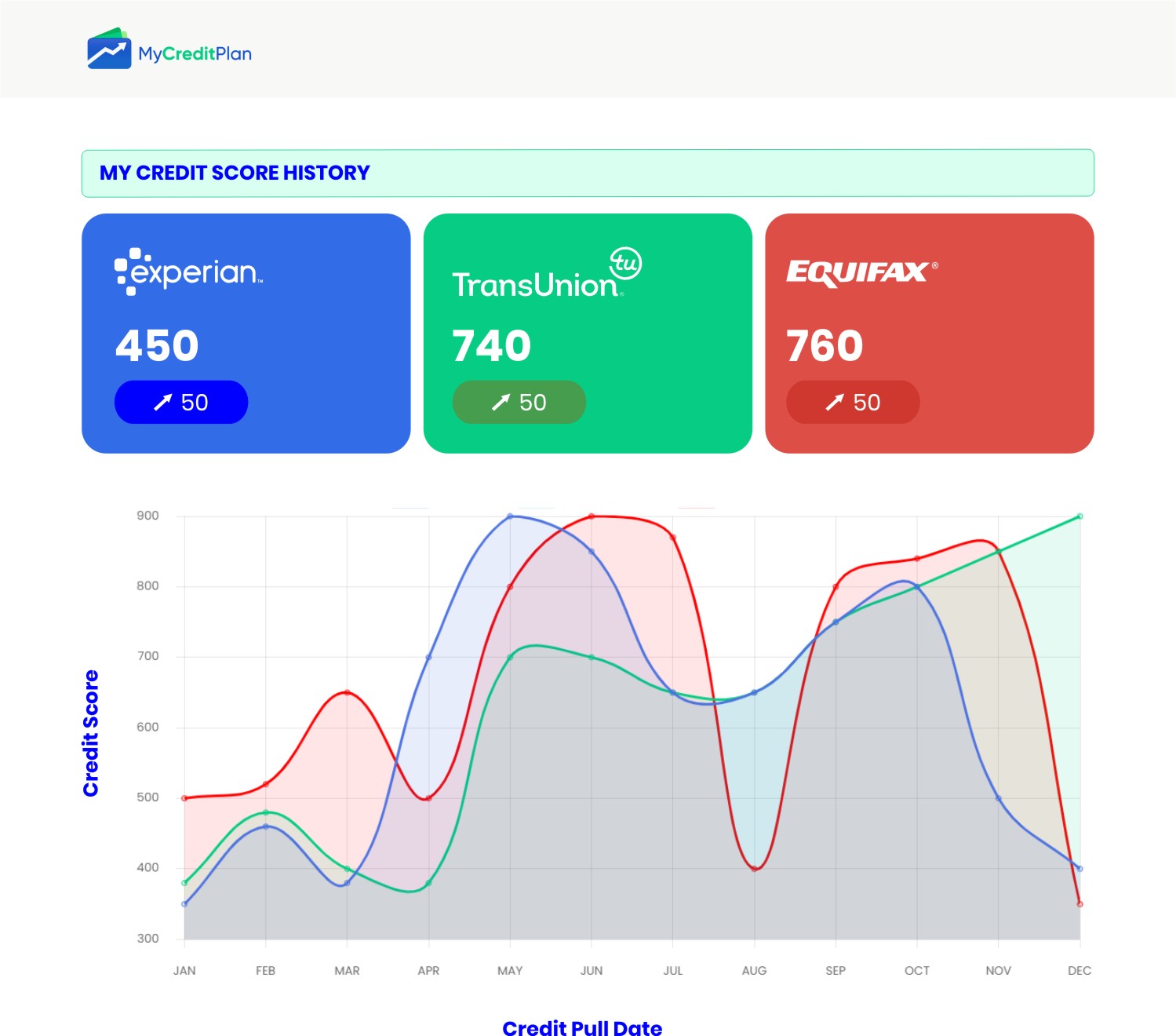Select the Equifax score value 760

825,345
